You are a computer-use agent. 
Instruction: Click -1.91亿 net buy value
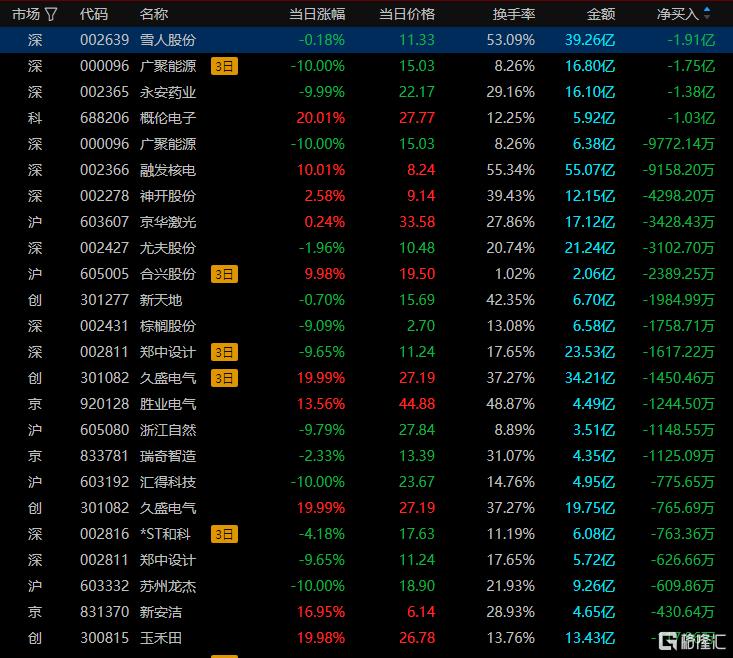(x=691, y=40)
